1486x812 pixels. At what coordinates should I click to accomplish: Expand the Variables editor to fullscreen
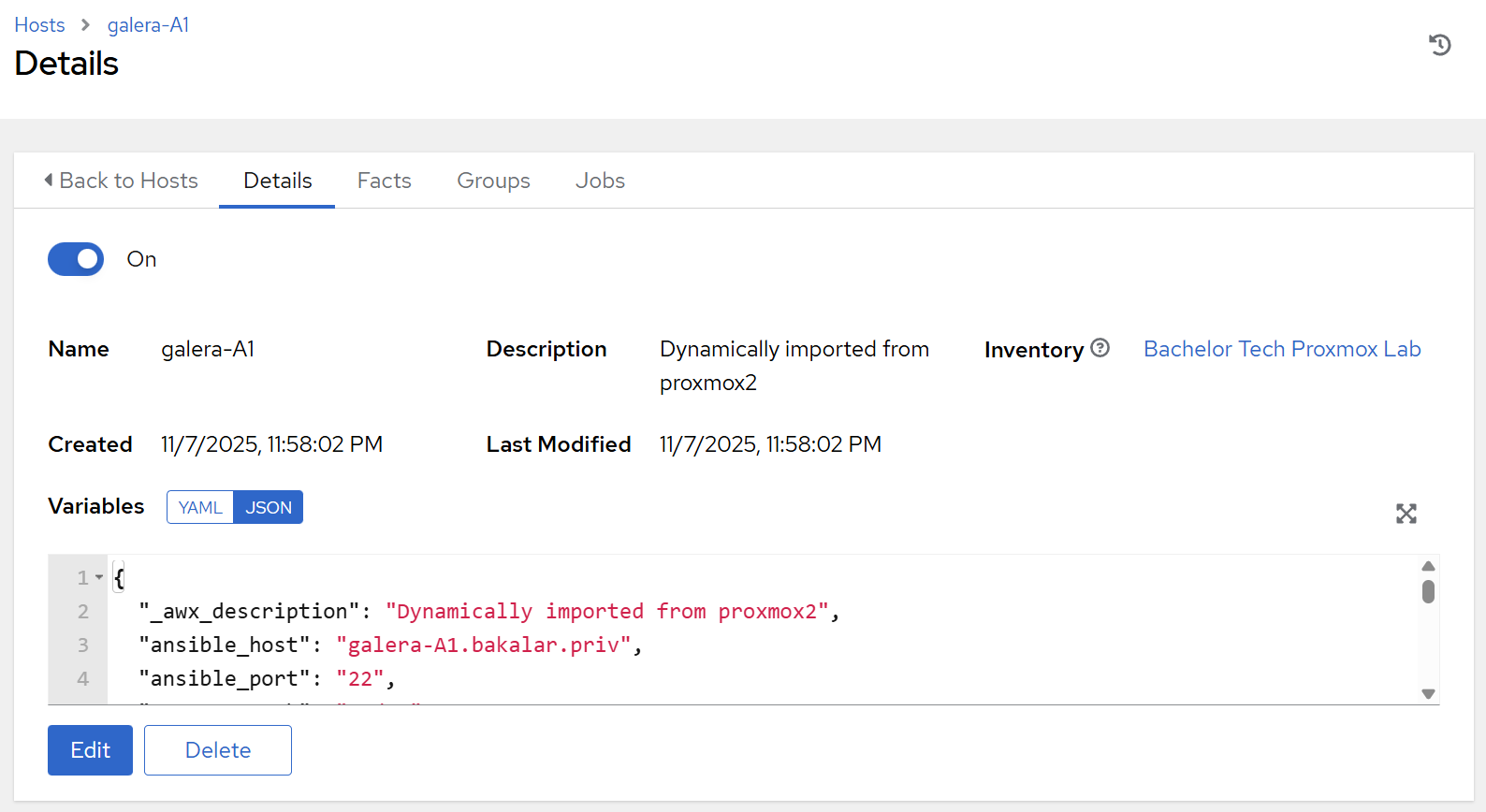pos(1406,514)
